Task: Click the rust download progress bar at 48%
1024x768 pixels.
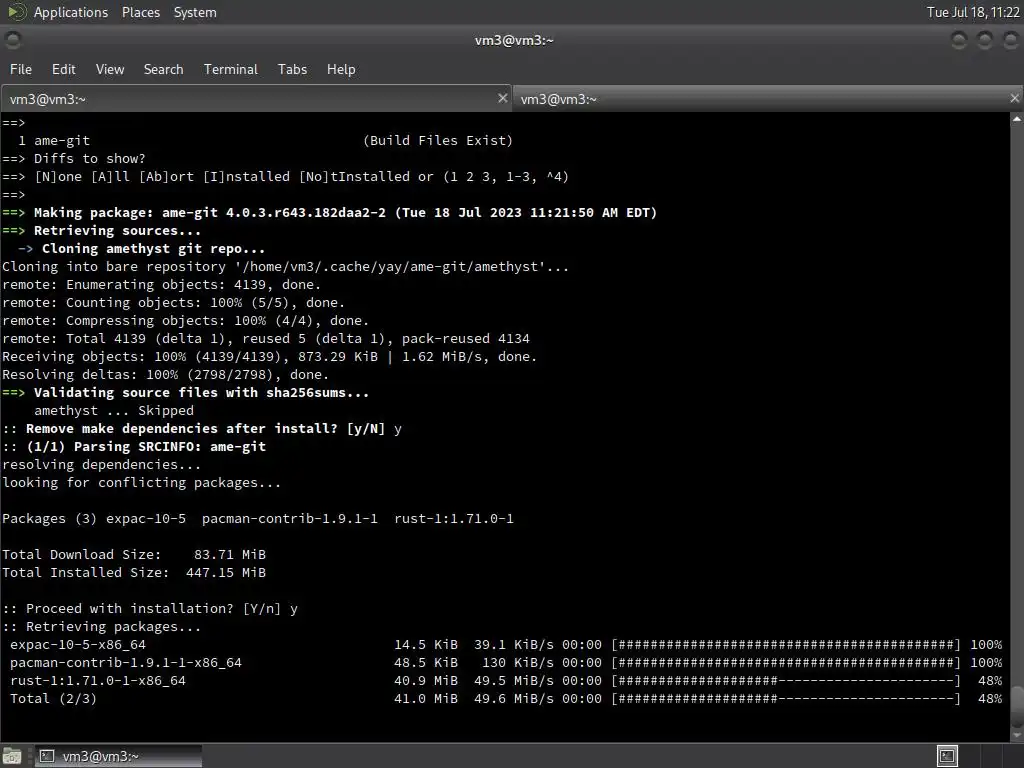Action: point(786,680)
